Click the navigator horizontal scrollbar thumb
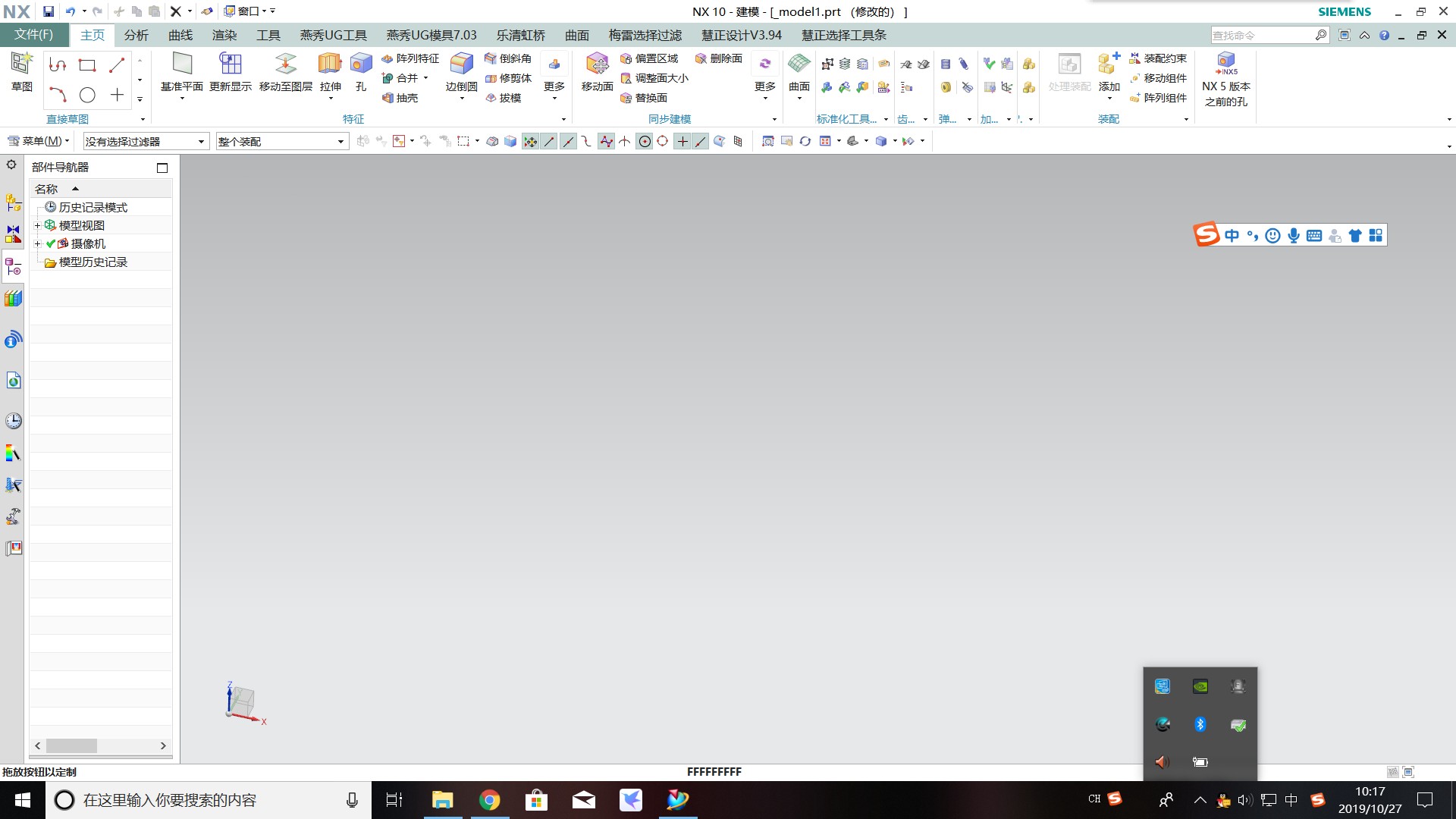Image resolution: width=1456 pixels, height=819 pixels. (x=71, y=745)
